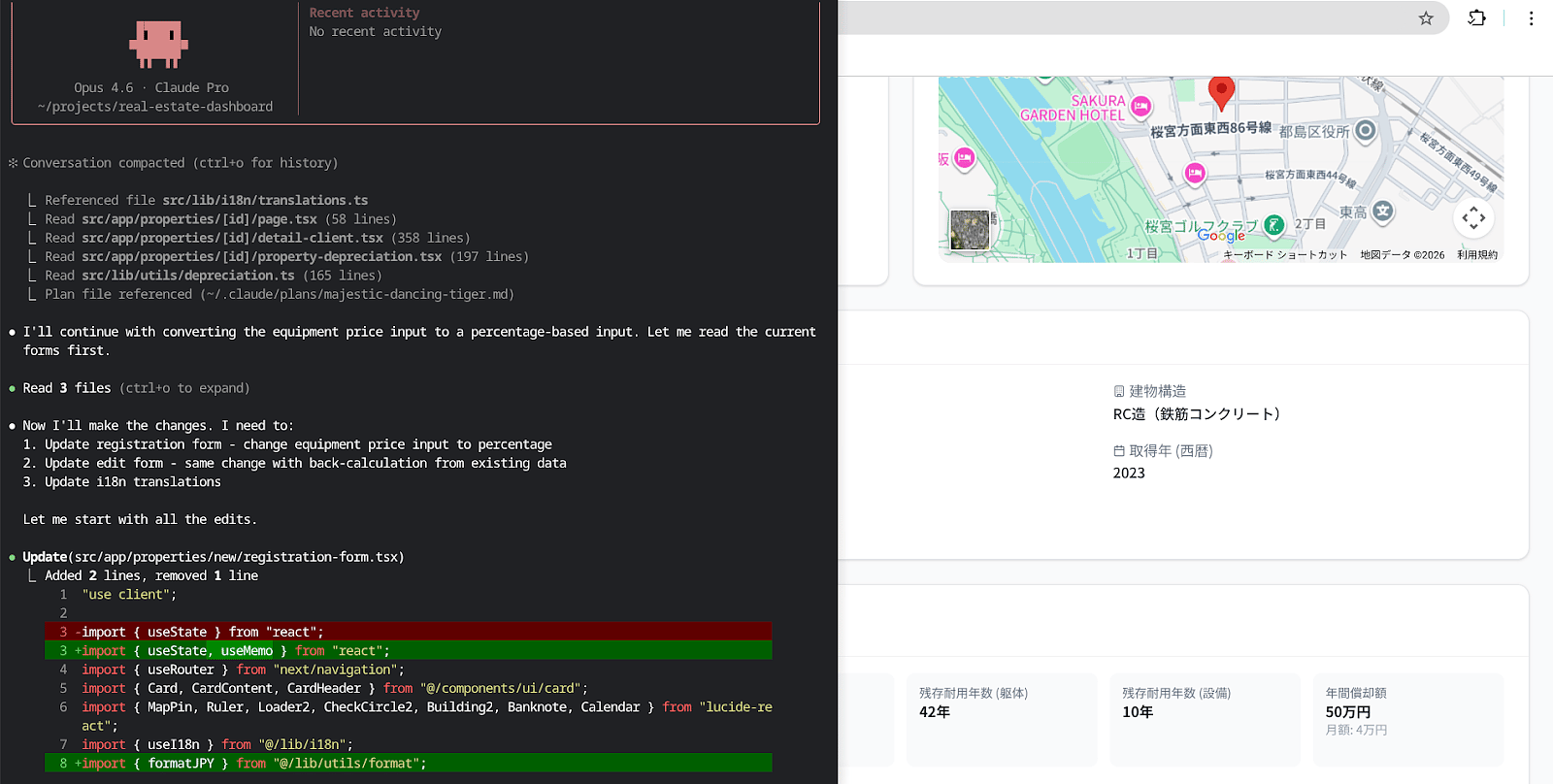Bookmark this page with the star icon
The height and width of the screenshot is (784, 1553).
click(x=1425, y=18)
